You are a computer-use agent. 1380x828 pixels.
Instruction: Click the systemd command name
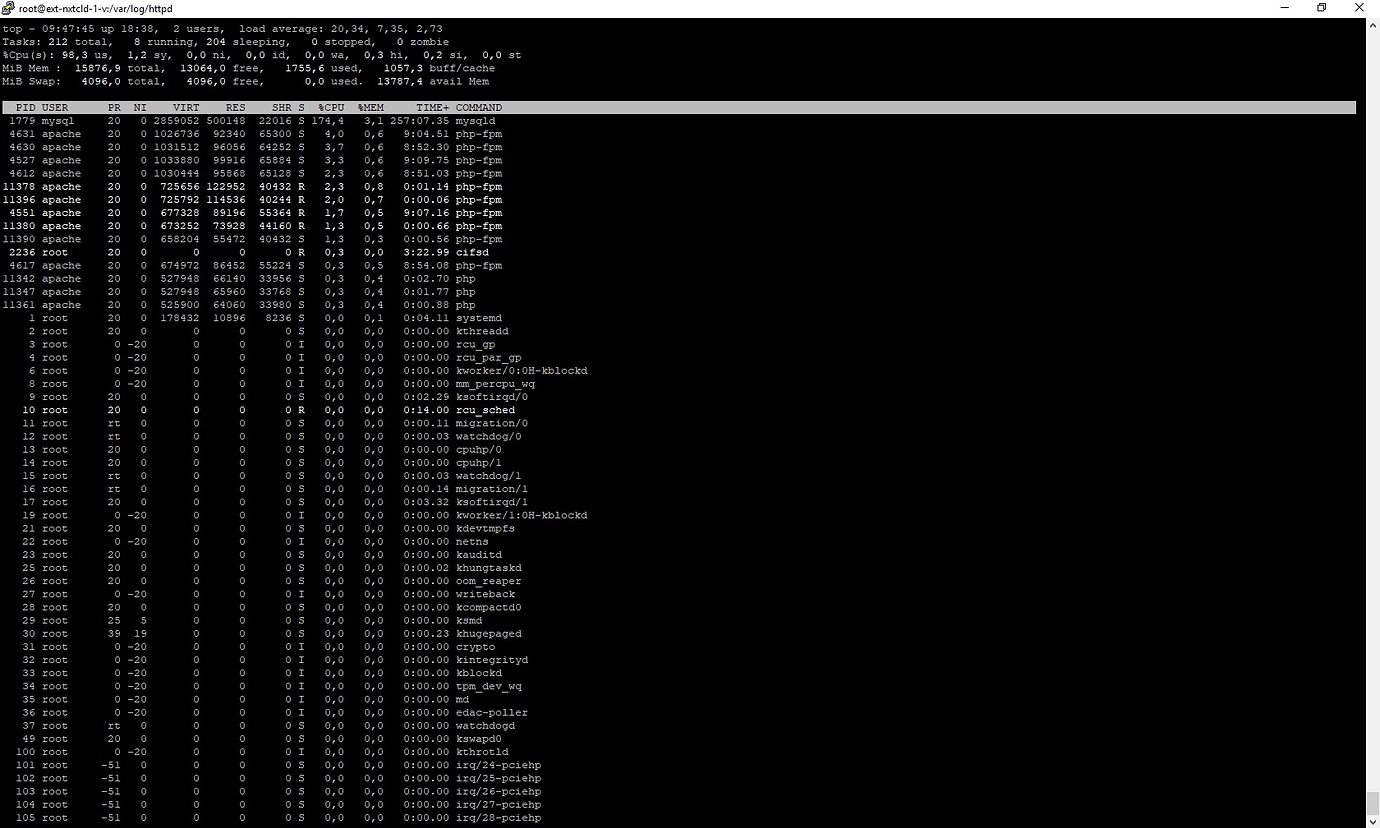pos(479,318)
